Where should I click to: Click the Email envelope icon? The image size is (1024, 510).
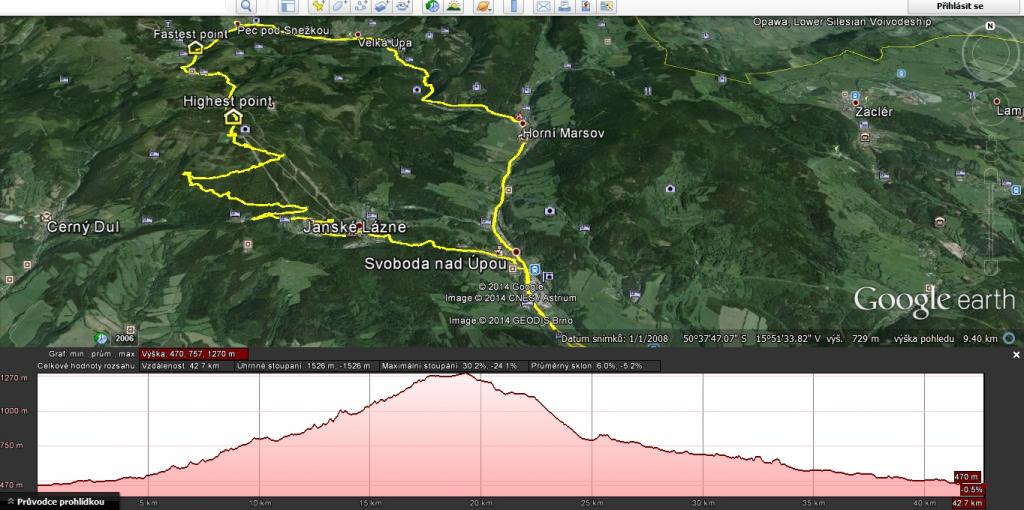tap(543, 6)
